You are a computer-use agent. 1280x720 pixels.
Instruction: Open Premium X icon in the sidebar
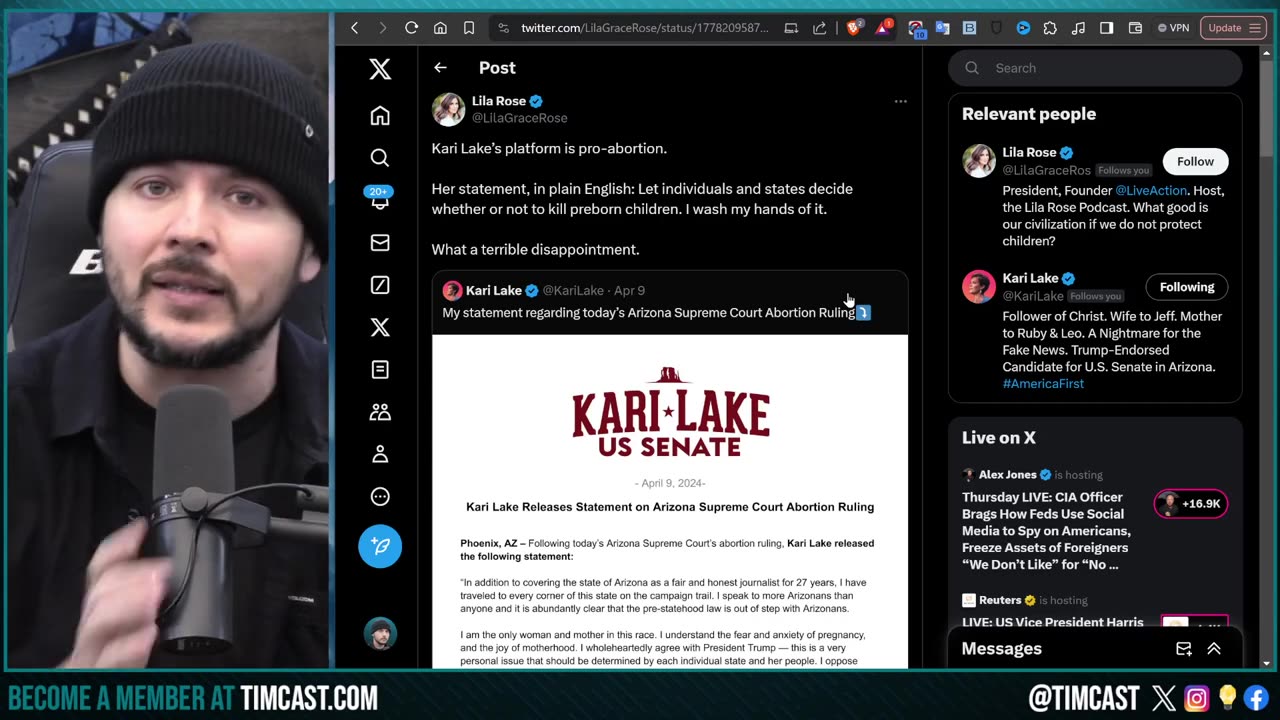coord(380,327)
